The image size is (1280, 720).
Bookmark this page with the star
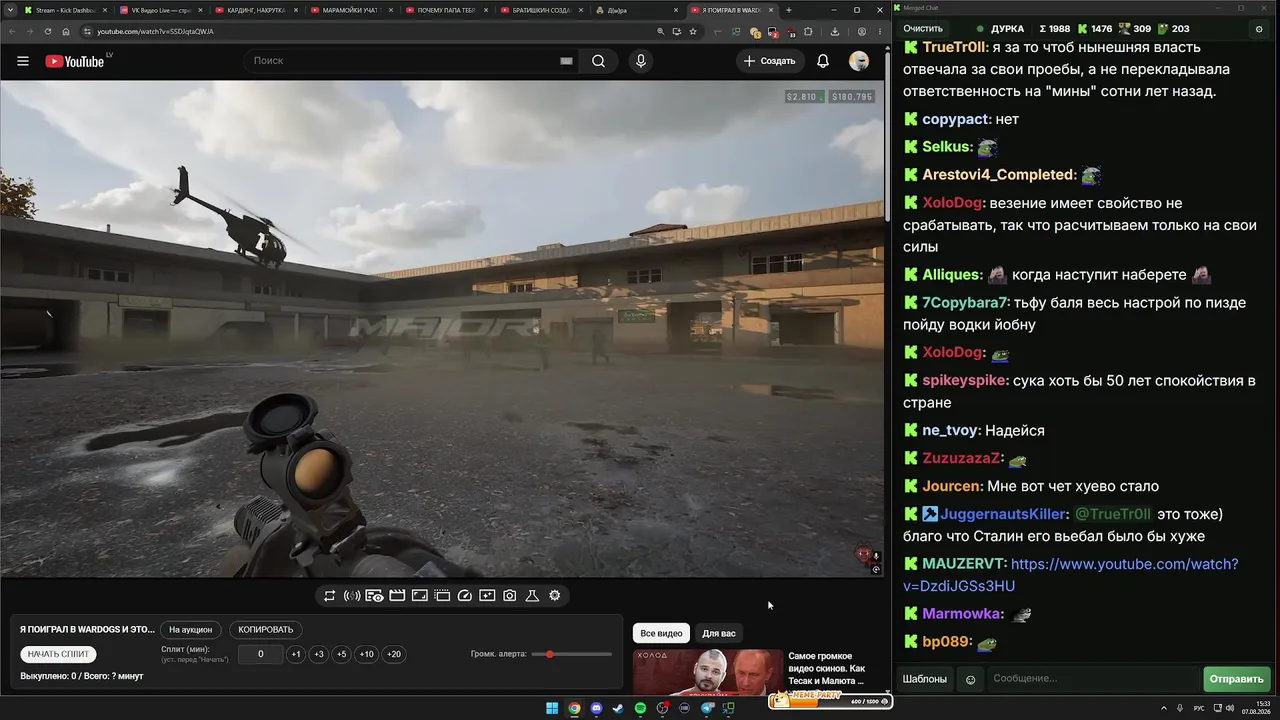tap(693, 31)
